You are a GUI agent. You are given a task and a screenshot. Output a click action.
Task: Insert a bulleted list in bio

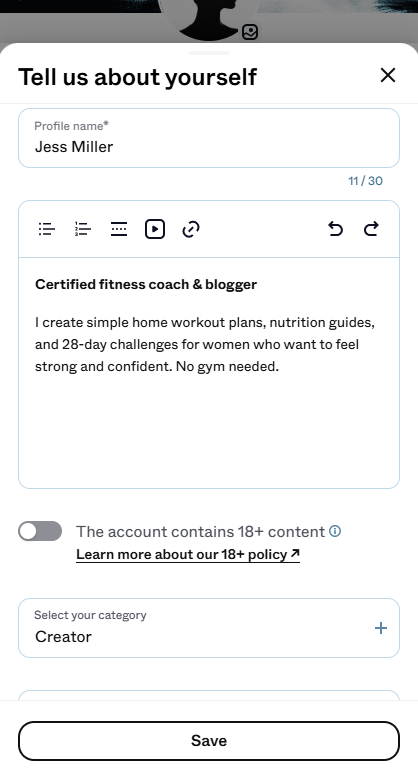(47, 229)
